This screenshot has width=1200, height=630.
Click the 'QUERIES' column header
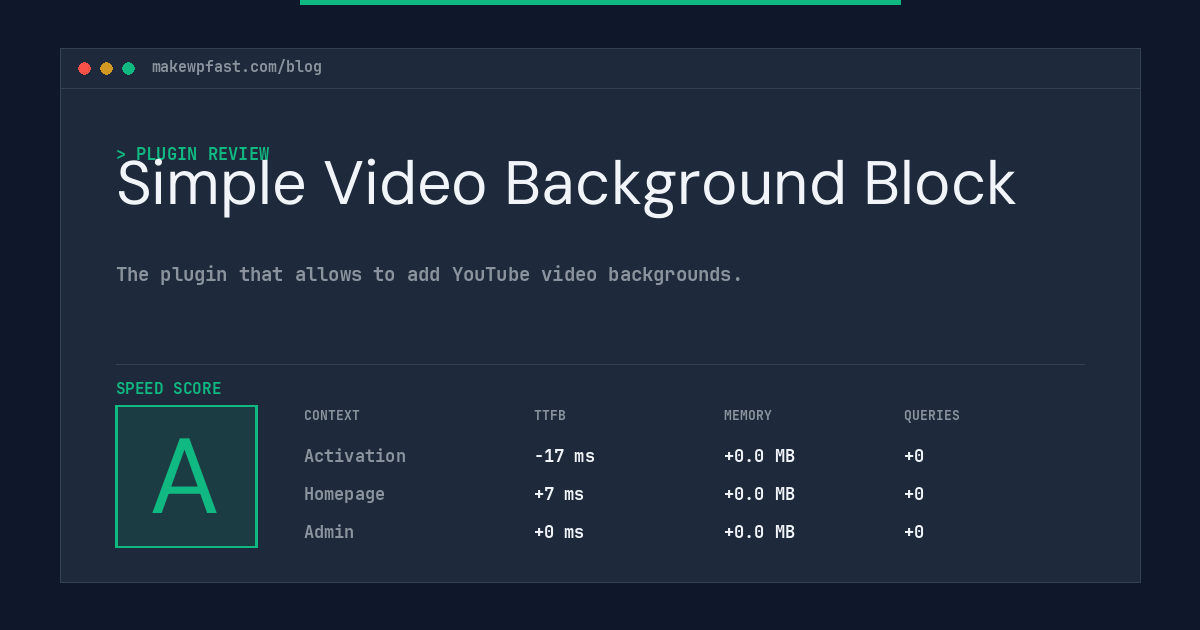point(932,416)
